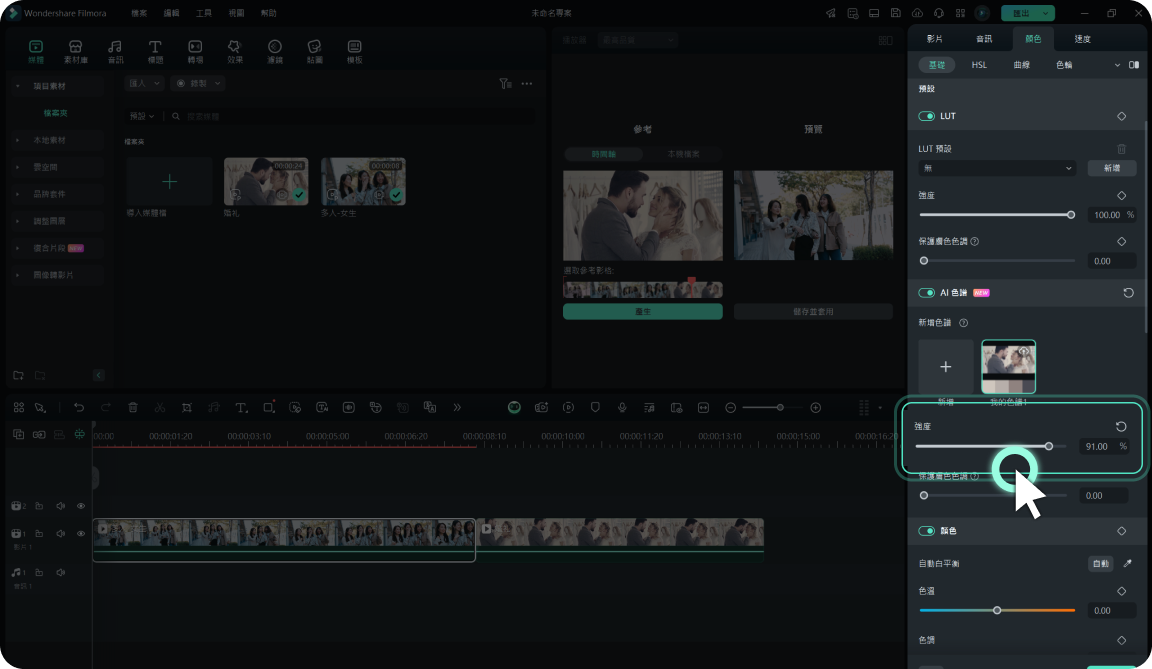
Task: Click the save project floppy icon
Action: point(896,13)
